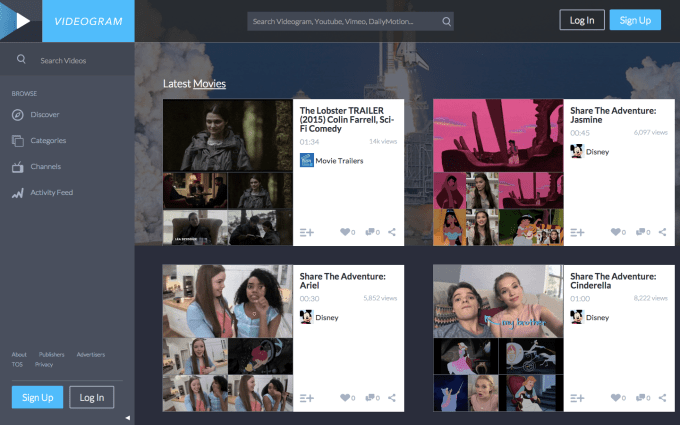Play the Cinderella 'my brother' thumbnail
Screen dimensions: 680x425
point(498,301)
